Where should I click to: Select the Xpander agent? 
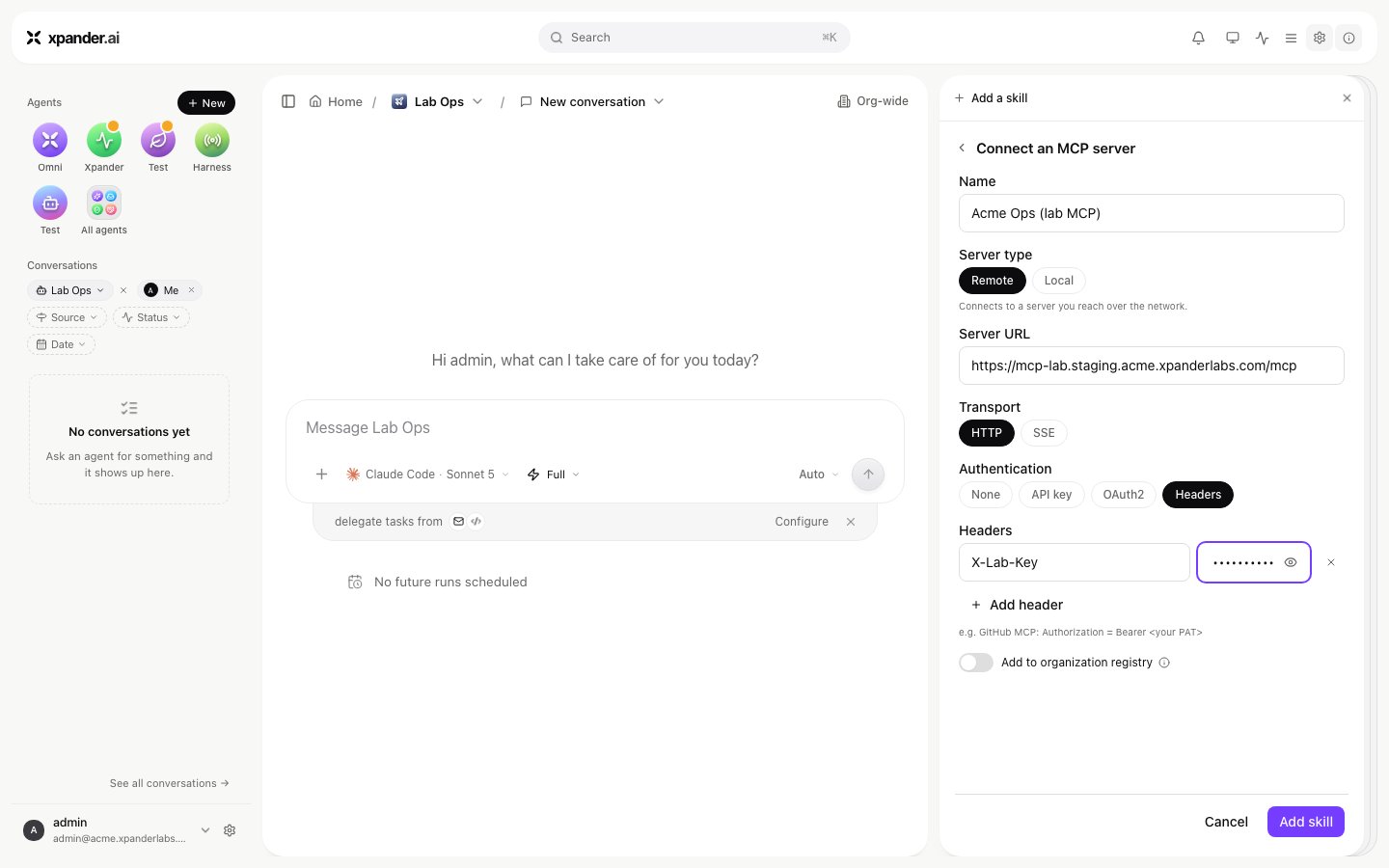[x=104, y=148]
